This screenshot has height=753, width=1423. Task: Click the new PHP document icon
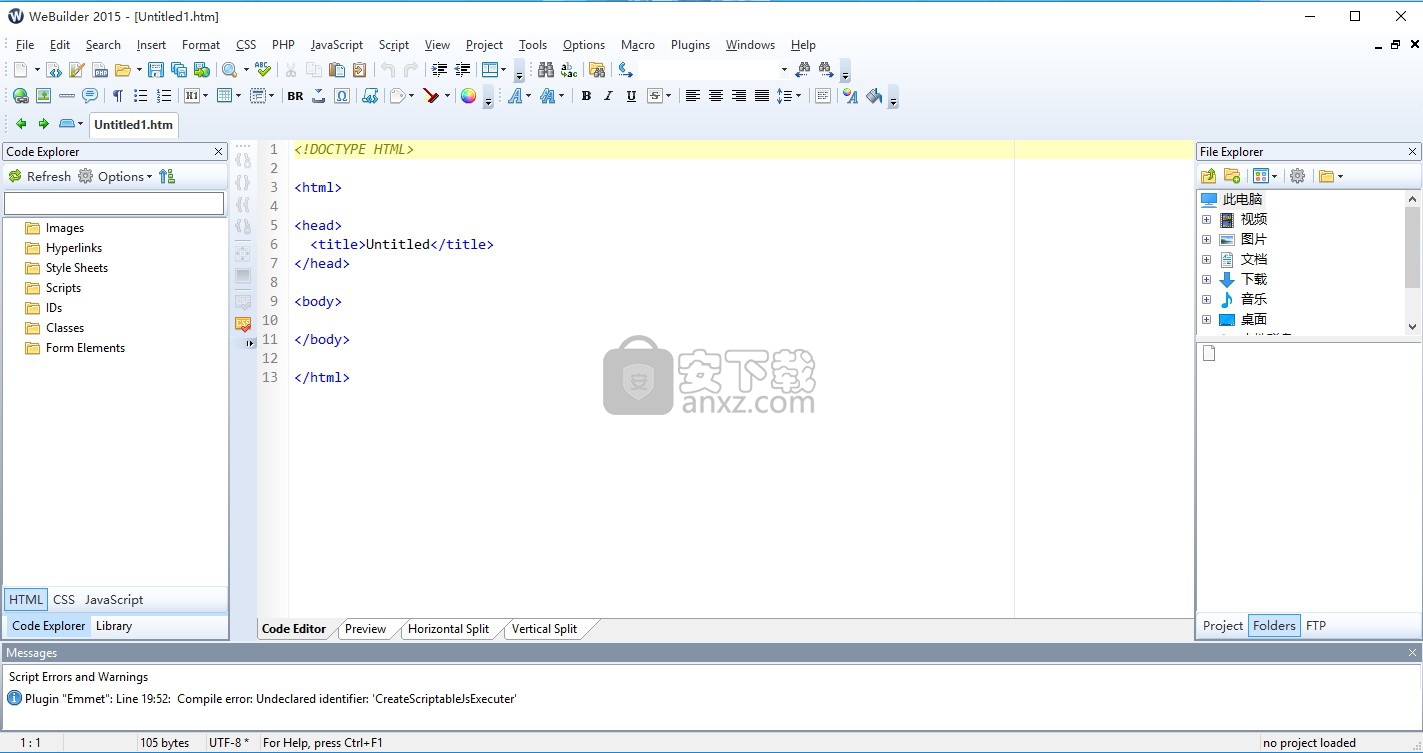point(100,70)
